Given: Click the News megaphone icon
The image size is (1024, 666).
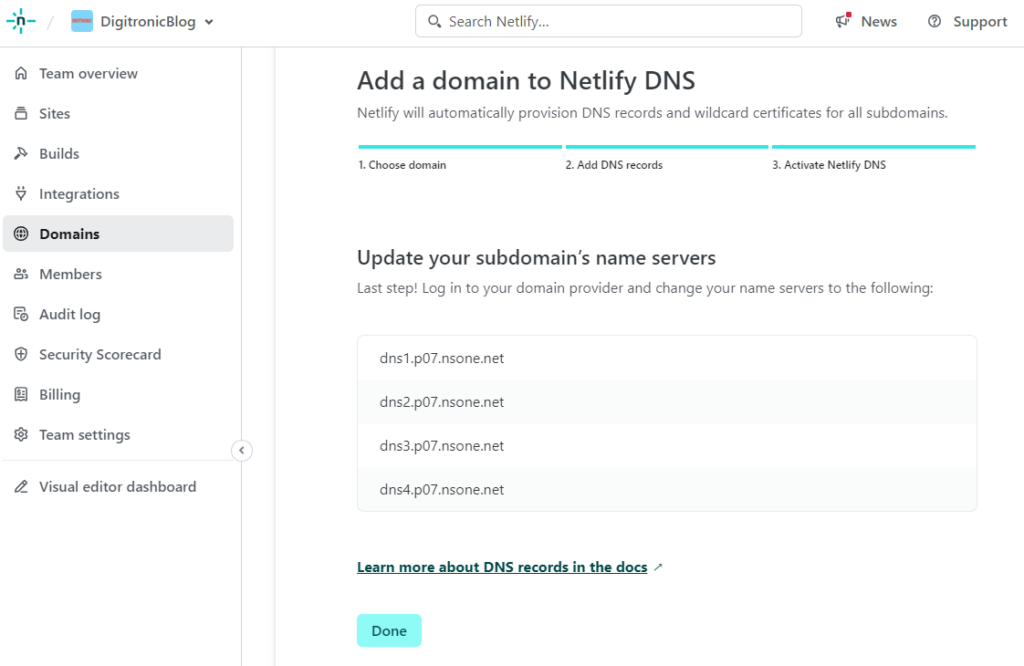Looking at the screenshot, I should [843, 21].
